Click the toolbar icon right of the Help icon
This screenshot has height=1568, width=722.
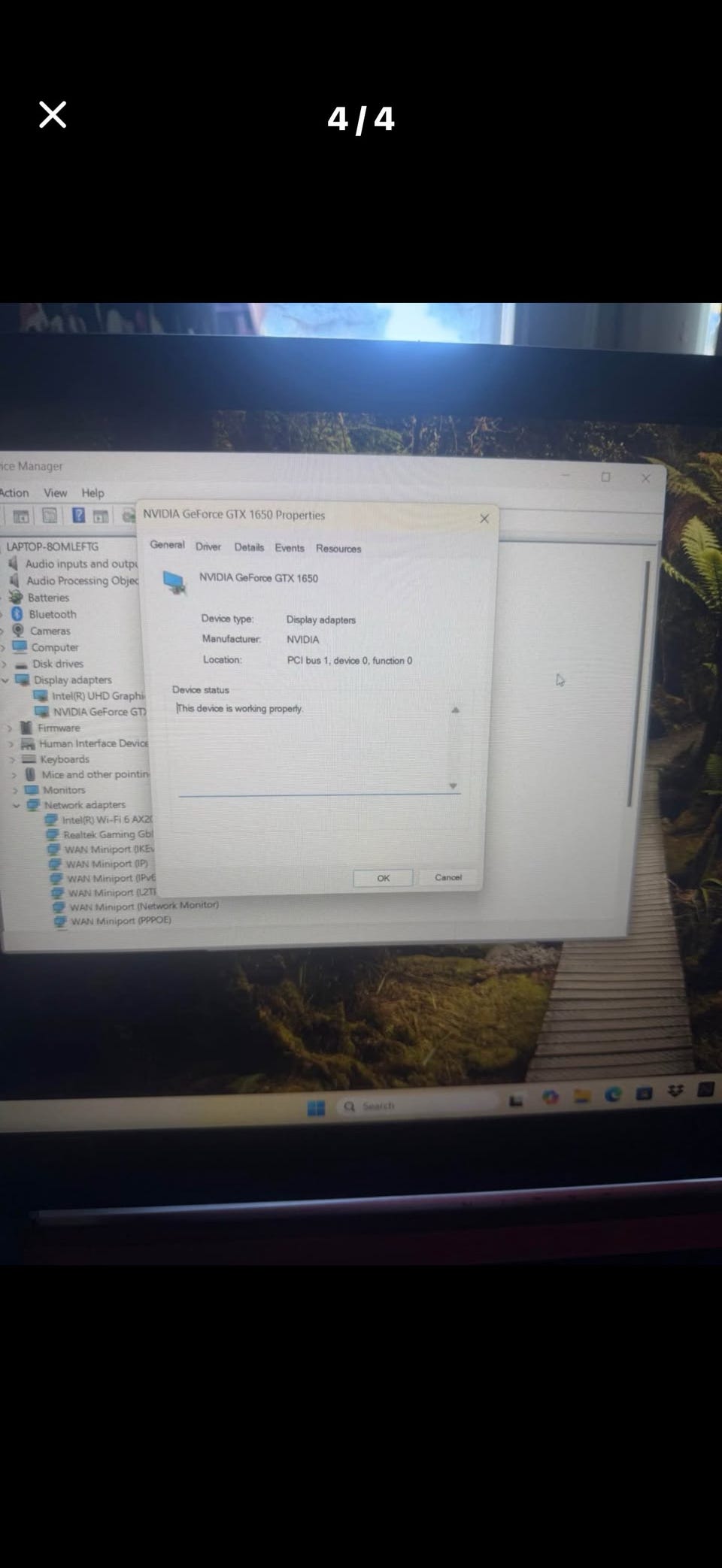(101, 516)
